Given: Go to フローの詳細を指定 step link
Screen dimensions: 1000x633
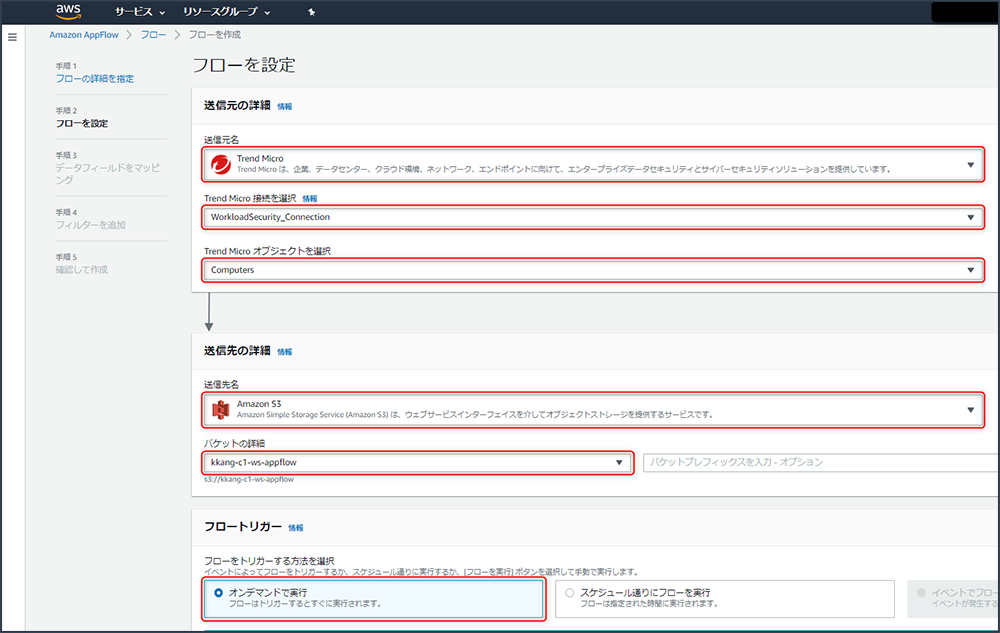Looking at the screenshot, I should pyautogui.click(x=94, y=79).
